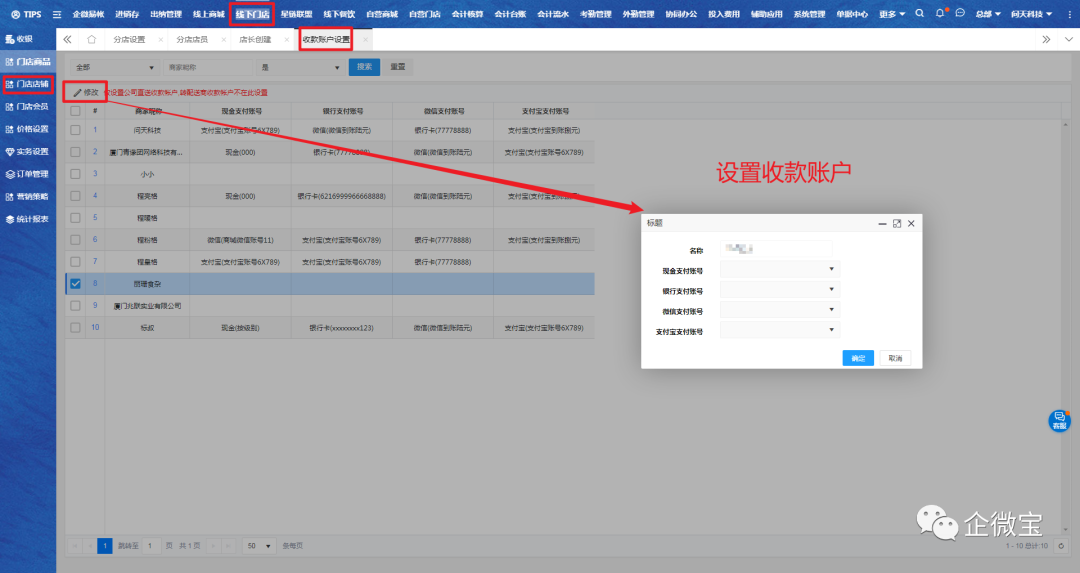1080x573 pixels.
Task: Open the blue 客服 support floating icon
Action: (1059, 421)
